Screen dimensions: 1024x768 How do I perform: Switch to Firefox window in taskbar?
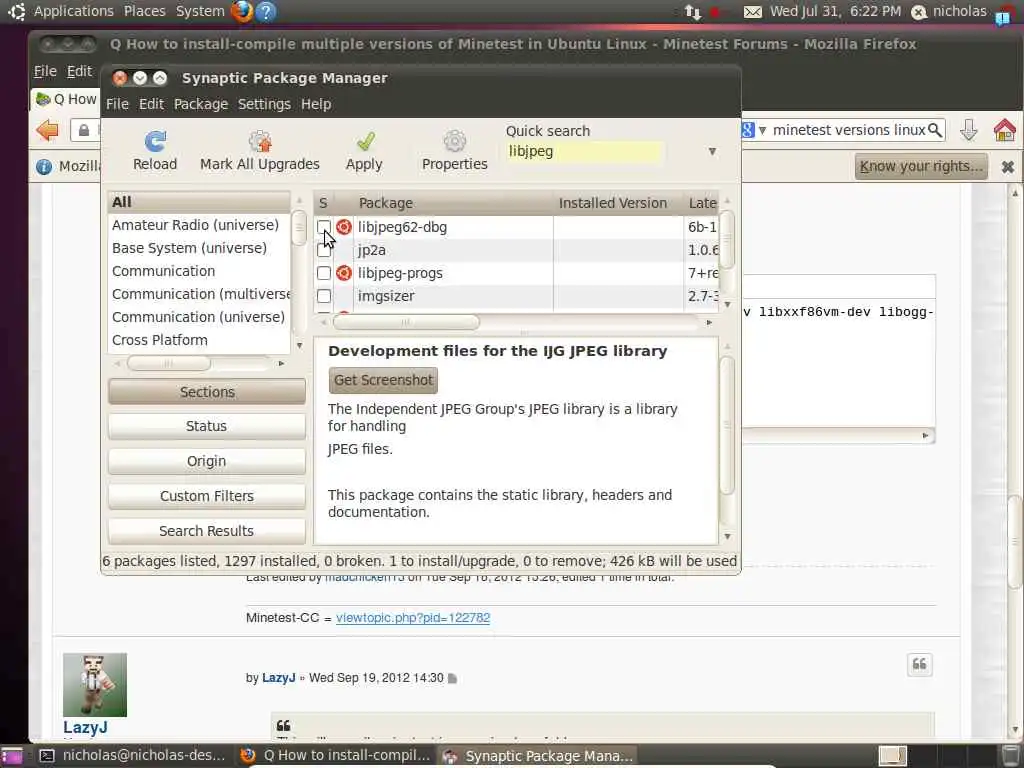[335, 756]
